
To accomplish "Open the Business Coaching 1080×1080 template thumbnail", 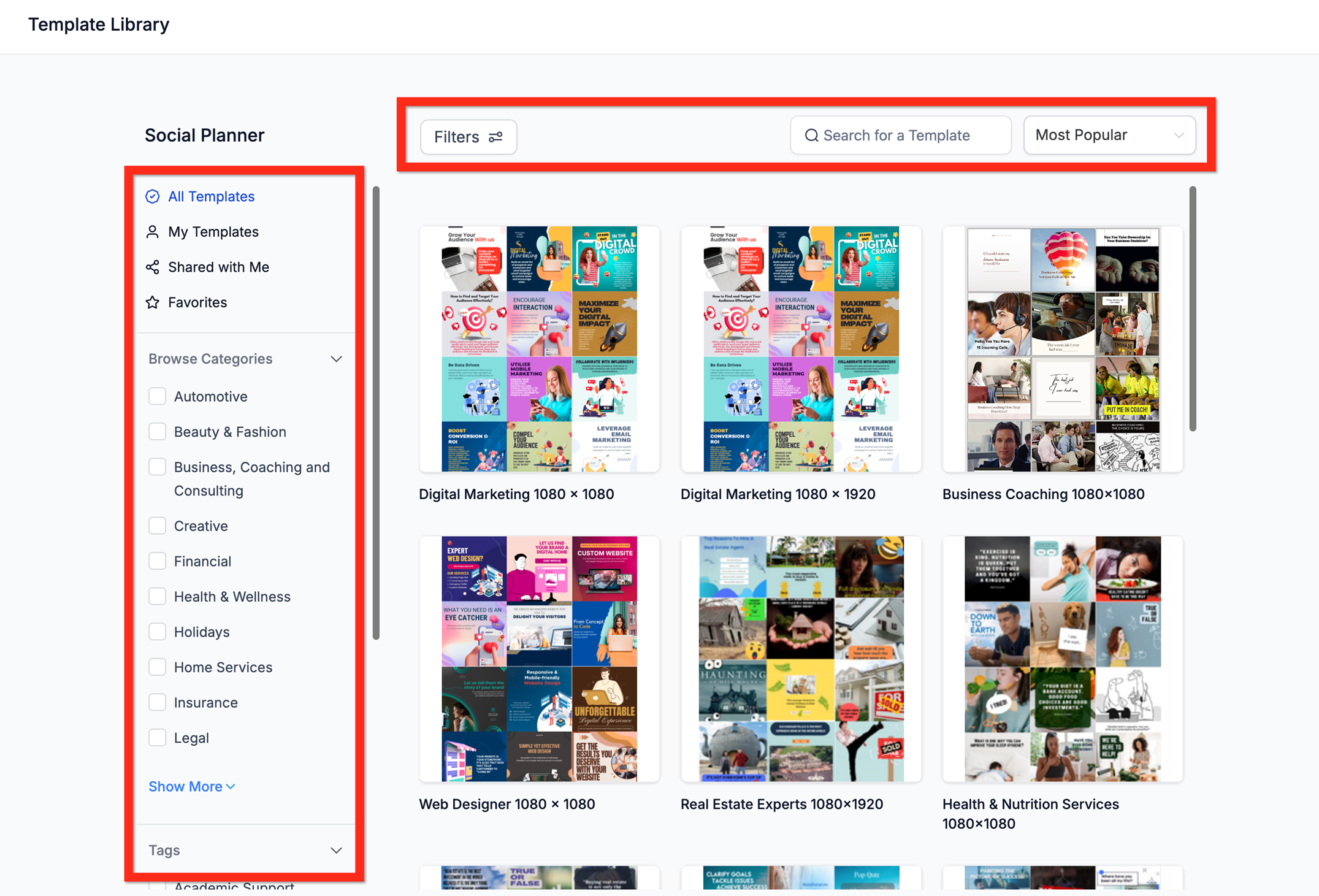I will pos(1062,350).
